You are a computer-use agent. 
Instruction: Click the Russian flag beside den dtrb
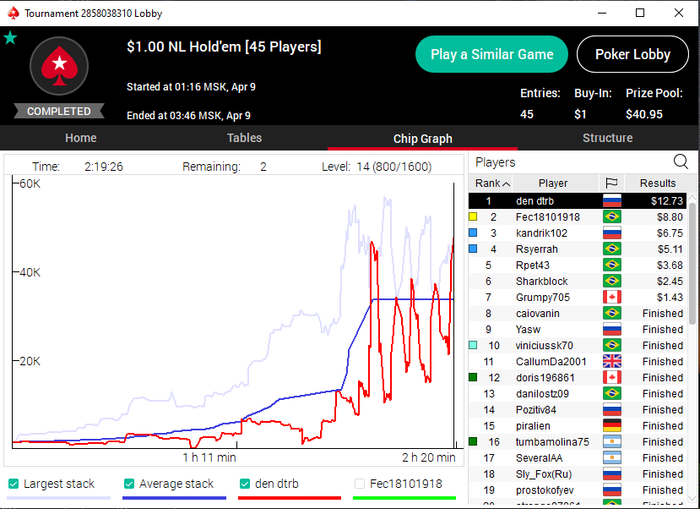coord(612,201)
